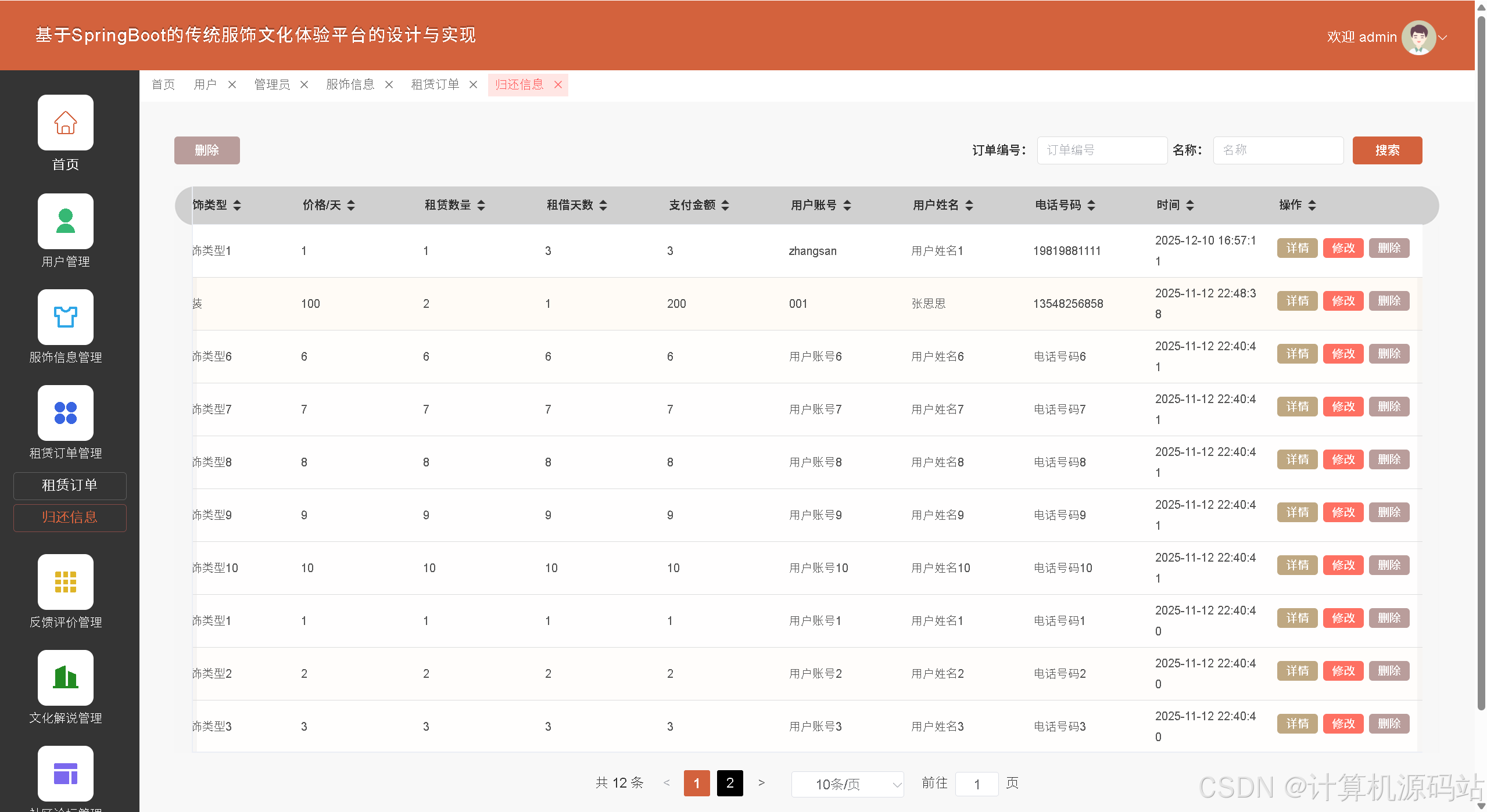Sort table by 用户账号 column

coord(847,205)
